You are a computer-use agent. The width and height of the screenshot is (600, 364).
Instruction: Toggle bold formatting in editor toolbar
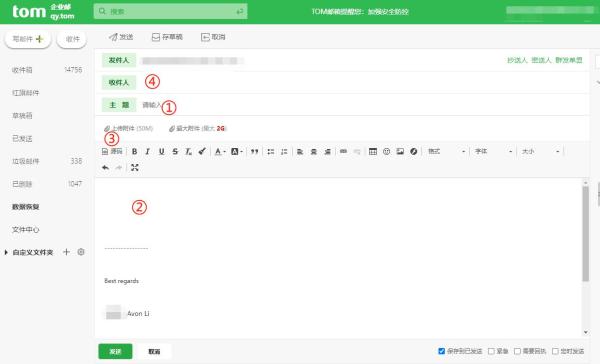135,152
